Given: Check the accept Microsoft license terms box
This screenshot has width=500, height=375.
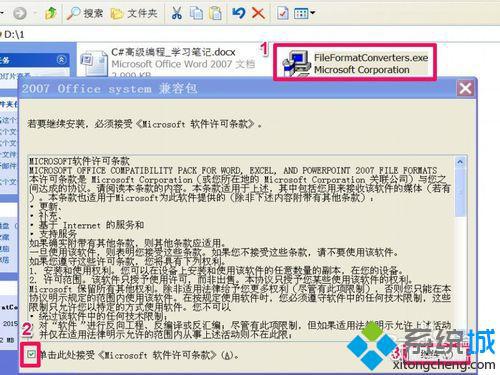Looking at the screenshot, I should (31, 354).
